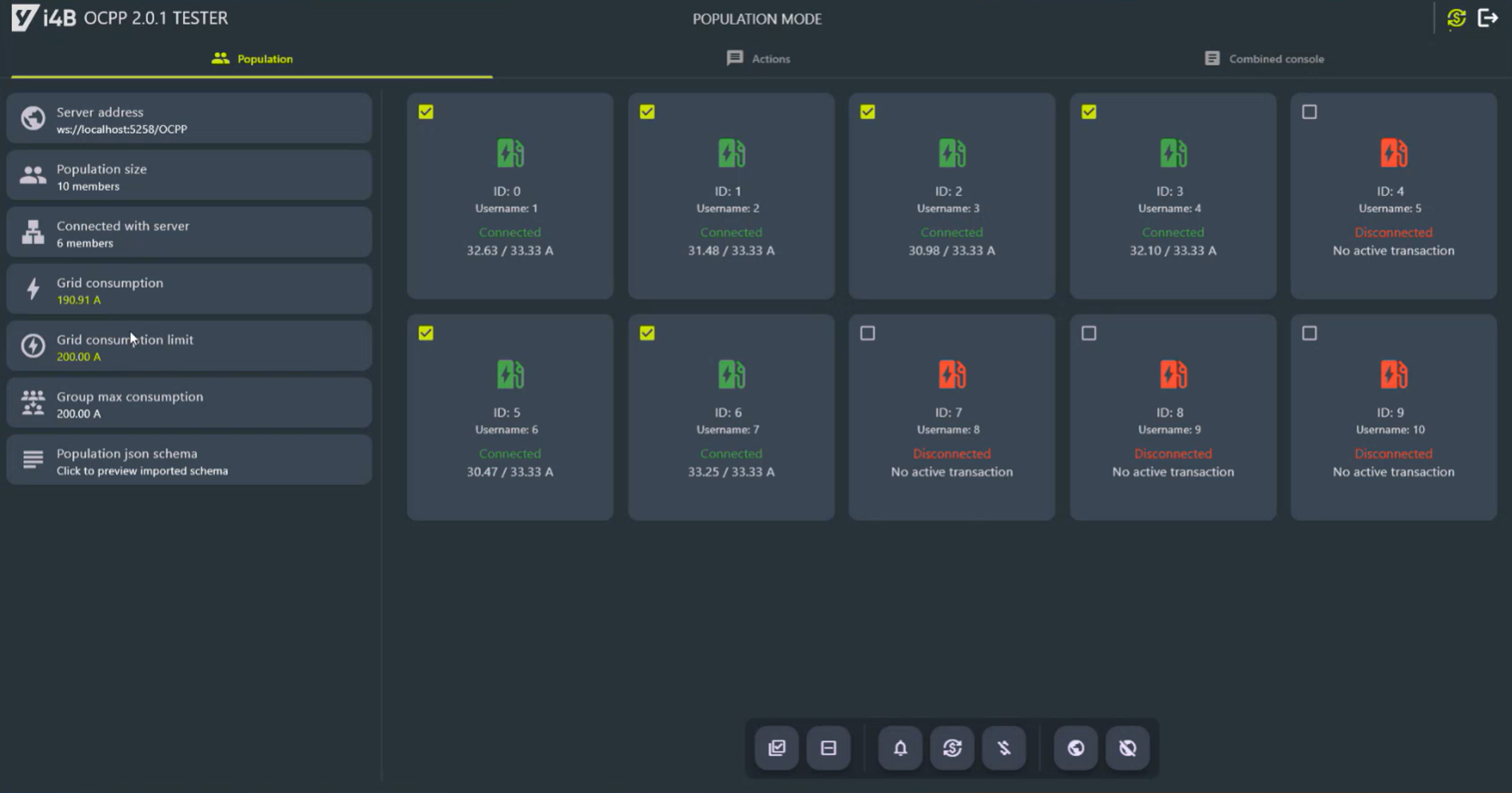Click the logout icon at top right
1512x793 pixels.
(x=1488, y=18)
